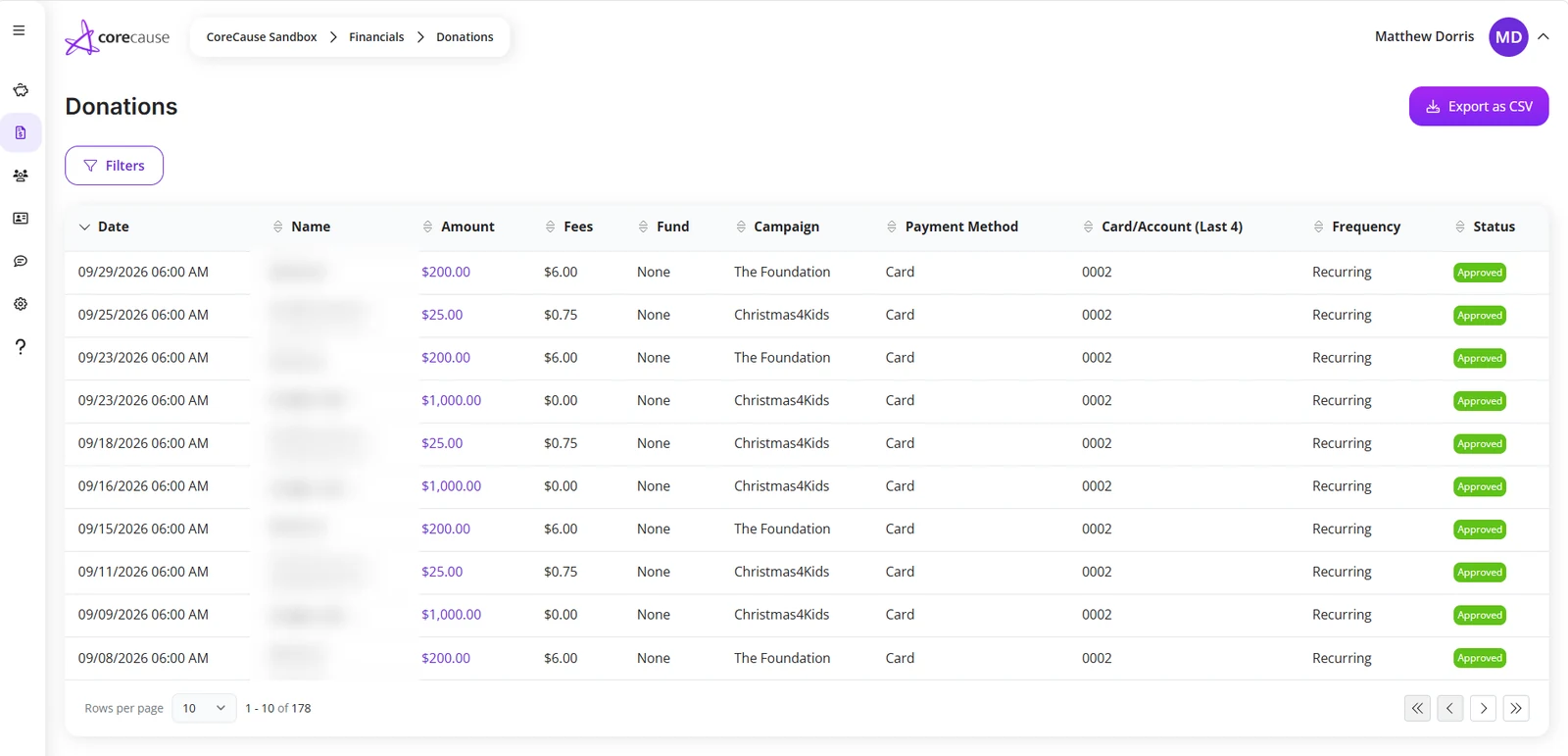Viewport: 1568px width, 756px height.
Task: Click '1 - 10 of 178' pagination text
Action: pyautogui.click(x=278, y=708)
